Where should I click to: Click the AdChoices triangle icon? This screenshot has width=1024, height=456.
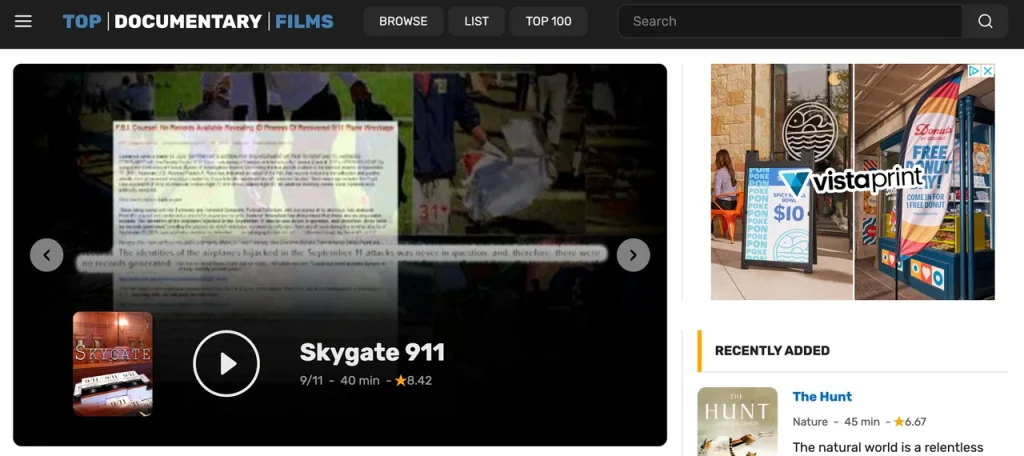pos(973,71)
